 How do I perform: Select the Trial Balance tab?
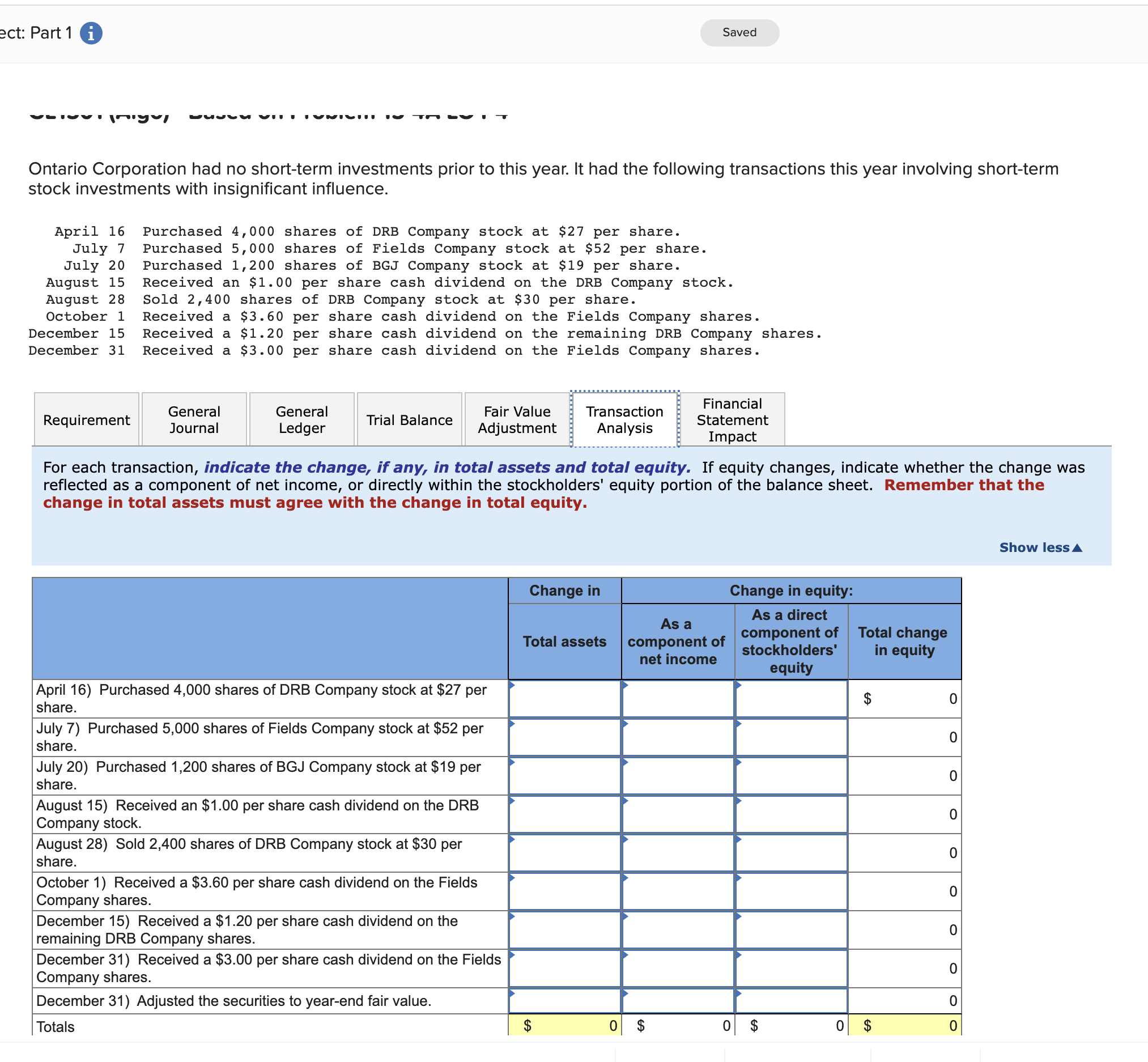[409, 420]
